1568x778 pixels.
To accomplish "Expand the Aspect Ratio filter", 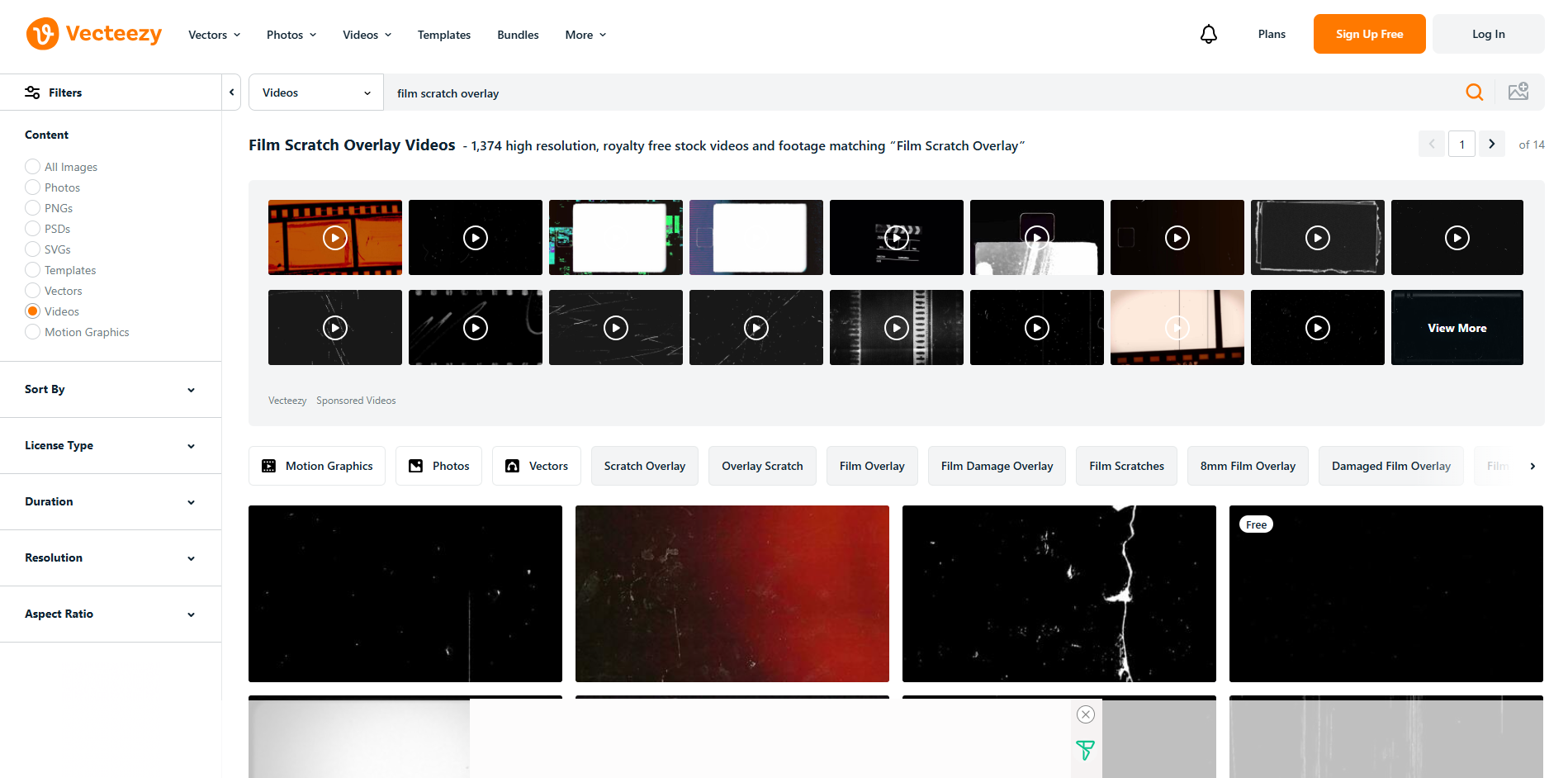I will pos(111,614).
